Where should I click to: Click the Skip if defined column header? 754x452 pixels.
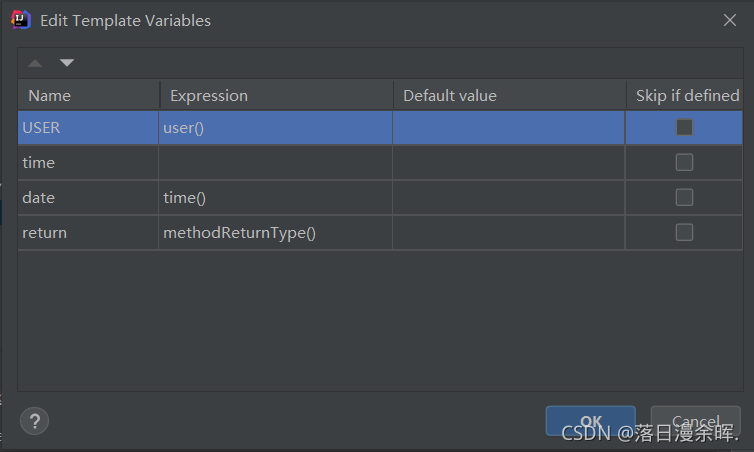(687, 95)
